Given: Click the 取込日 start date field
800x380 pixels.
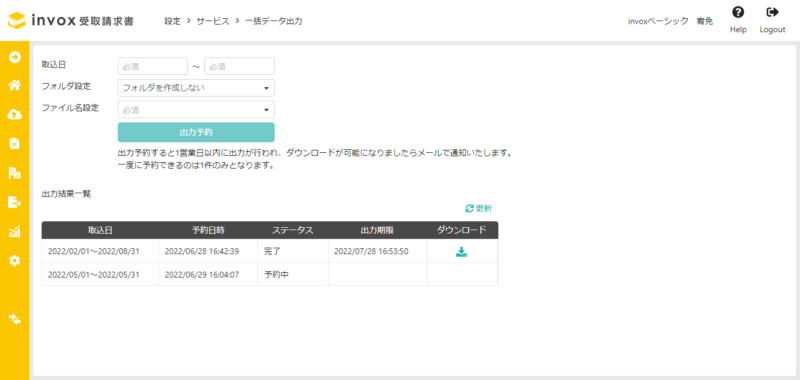Looking at the screenshot, I should [153, 66].
